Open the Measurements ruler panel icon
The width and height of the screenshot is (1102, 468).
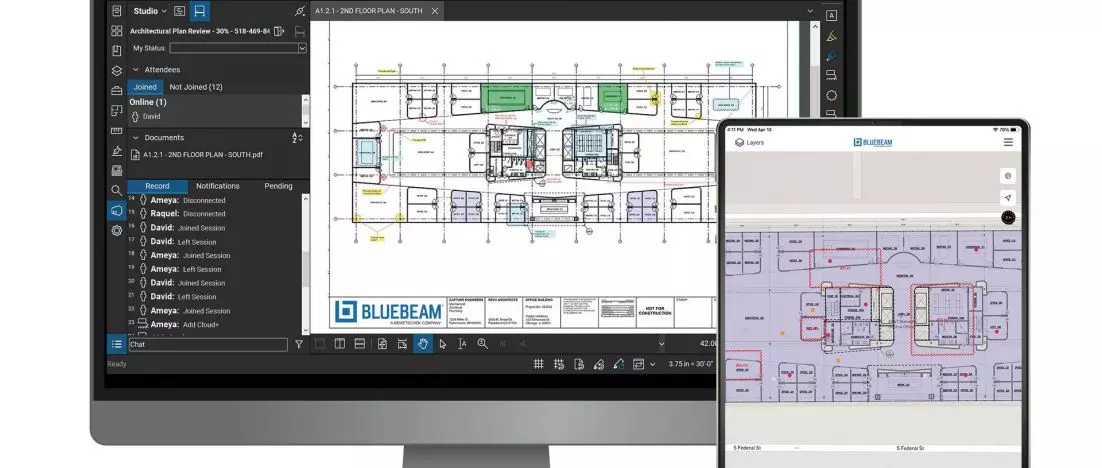(x=117, y=131)
